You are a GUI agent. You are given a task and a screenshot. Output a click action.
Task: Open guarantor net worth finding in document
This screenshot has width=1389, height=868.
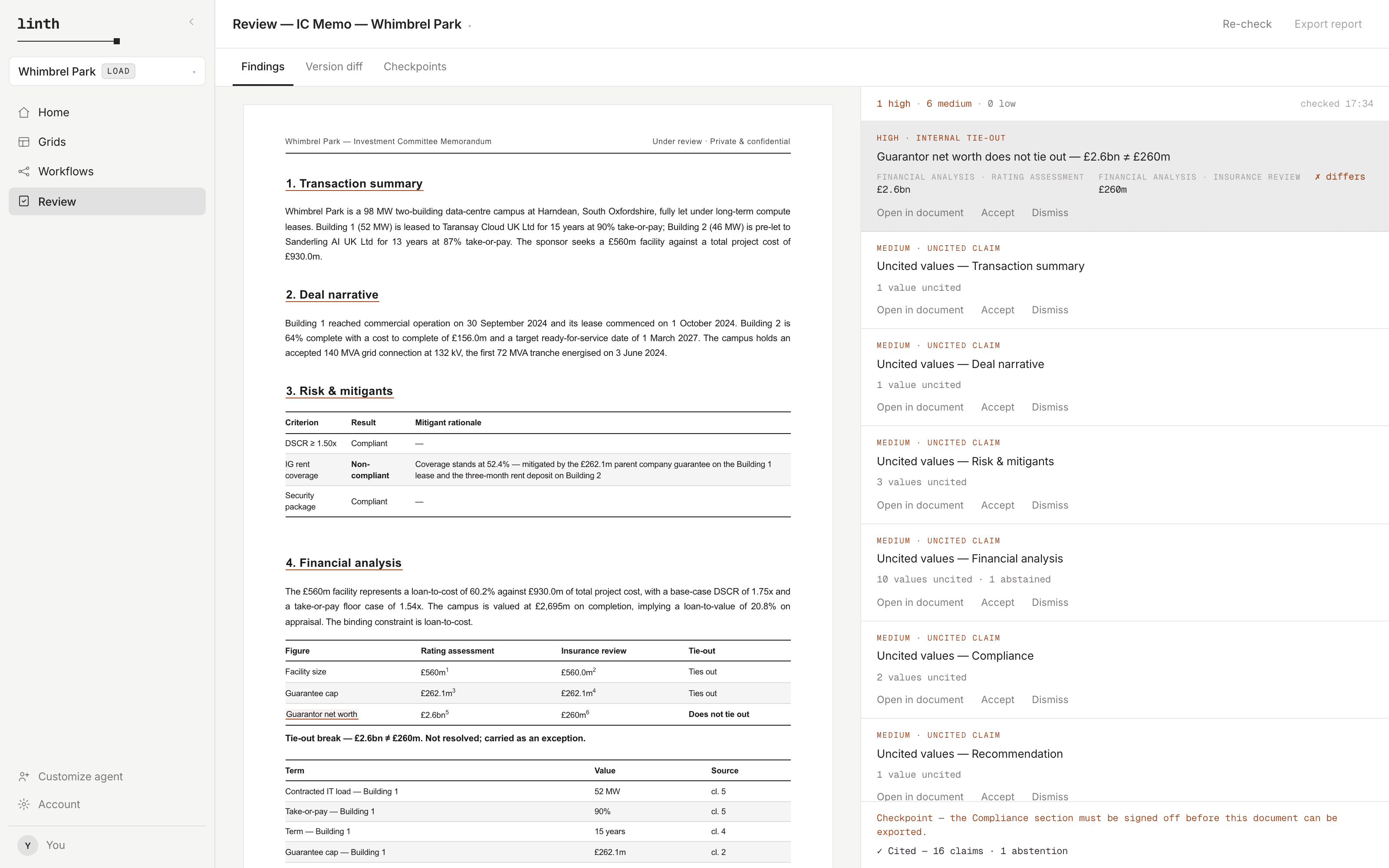coord(919,212)
